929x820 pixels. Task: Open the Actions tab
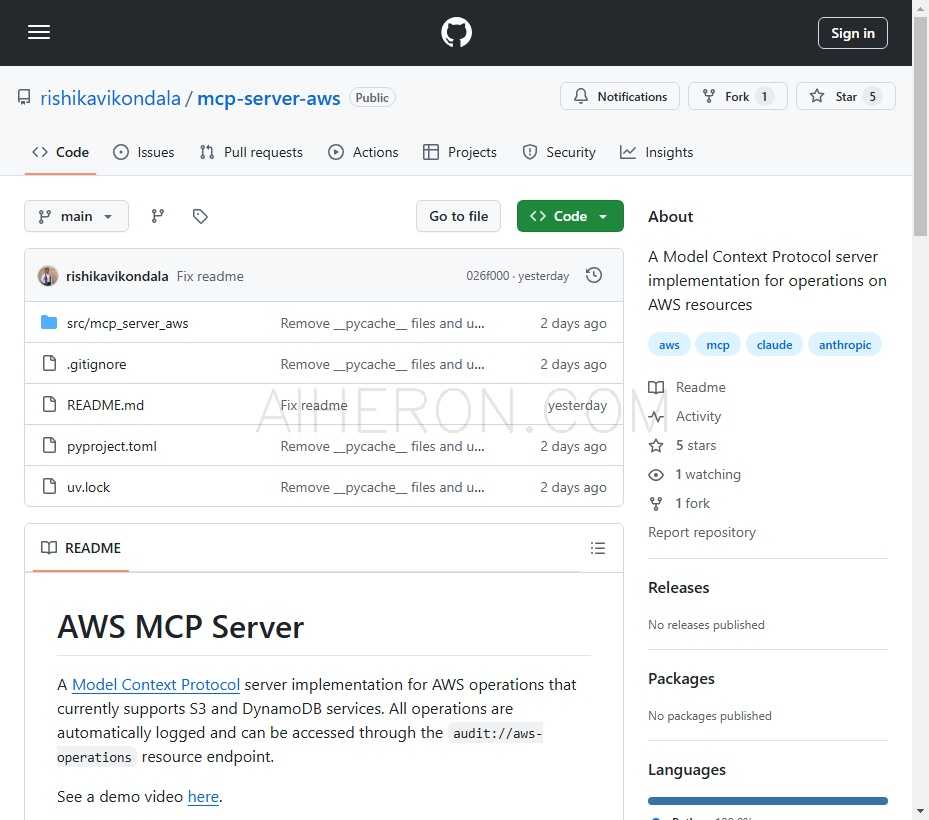coord(363,152)
